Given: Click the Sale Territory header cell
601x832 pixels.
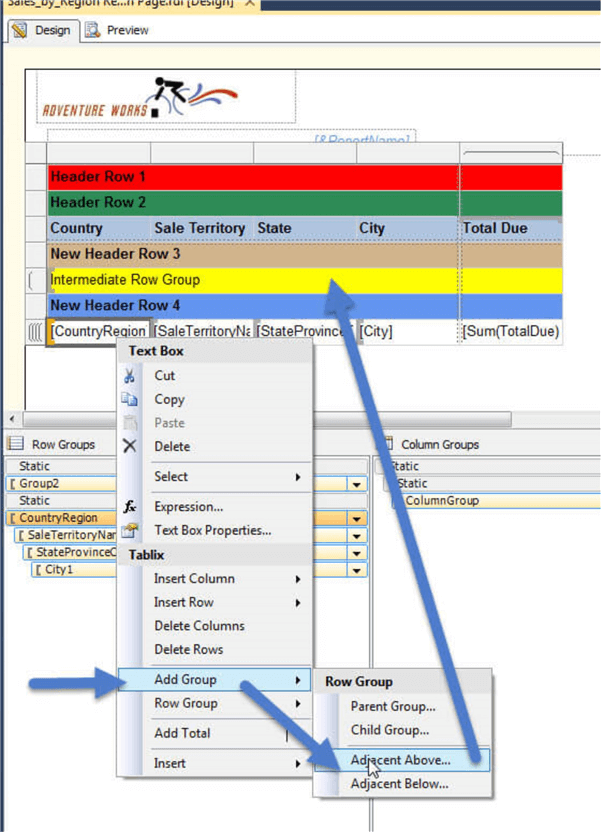Looking at the screenshot, I should click(202, 228).
